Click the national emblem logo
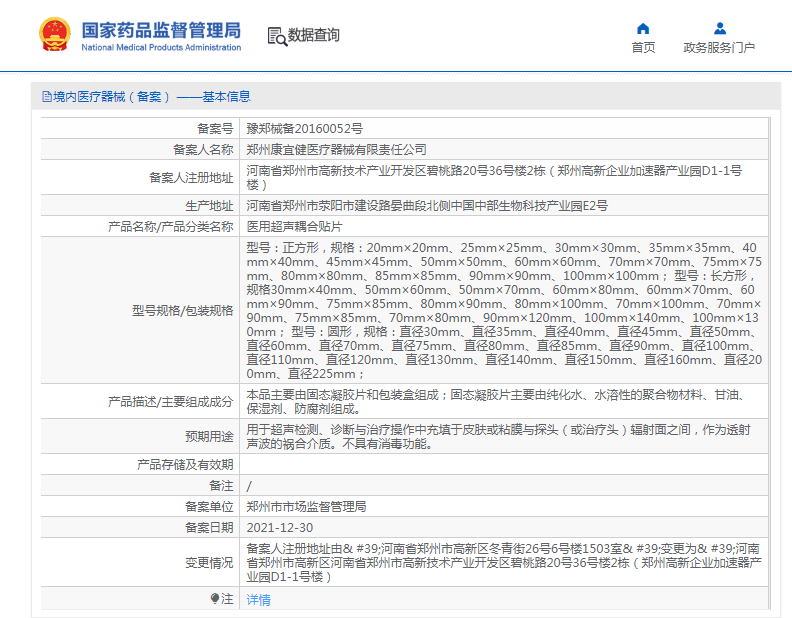Screen dimensions: 792x618 pos(55,34)
